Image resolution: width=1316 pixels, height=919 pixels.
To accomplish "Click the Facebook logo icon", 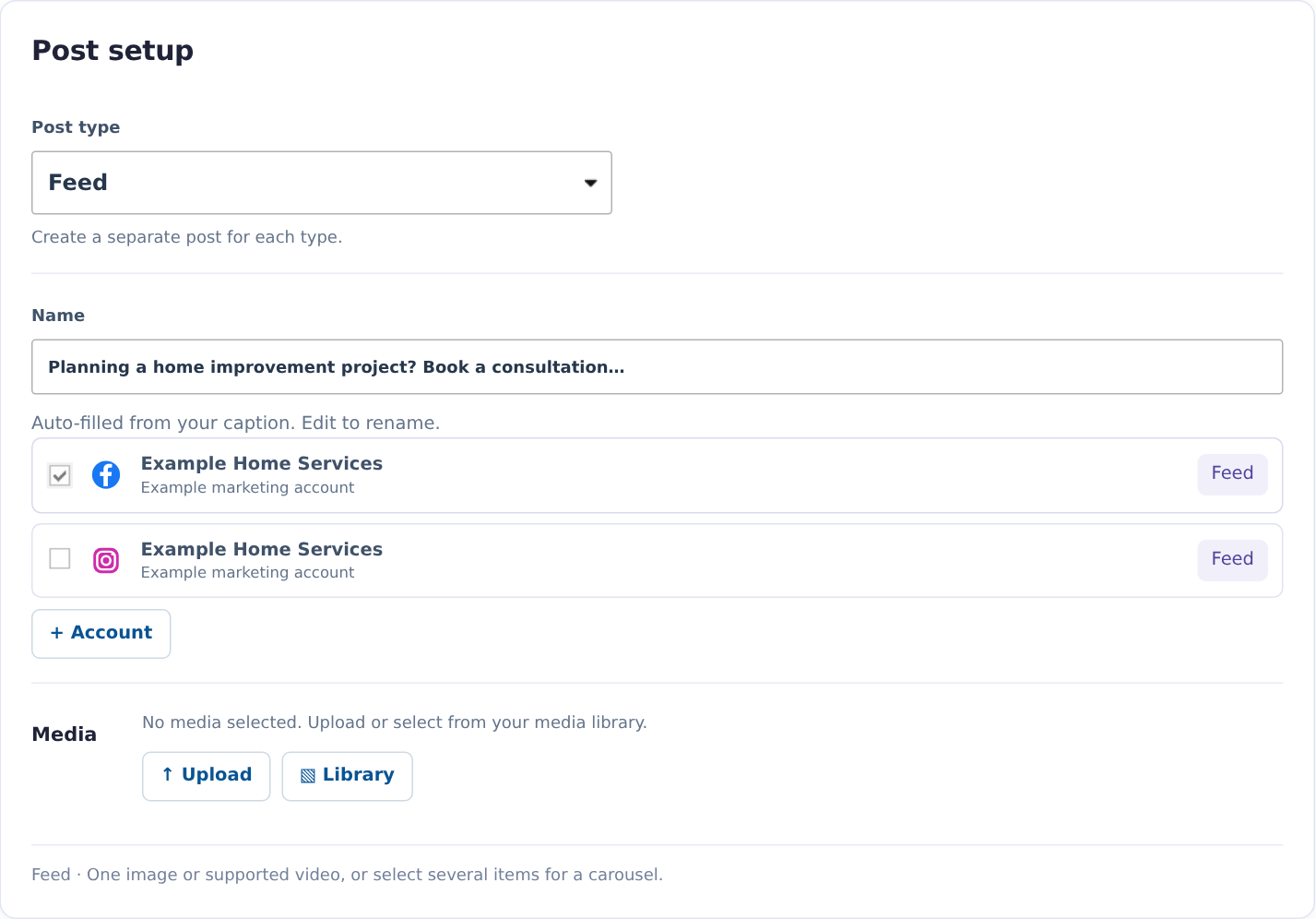I will (106, 475).
